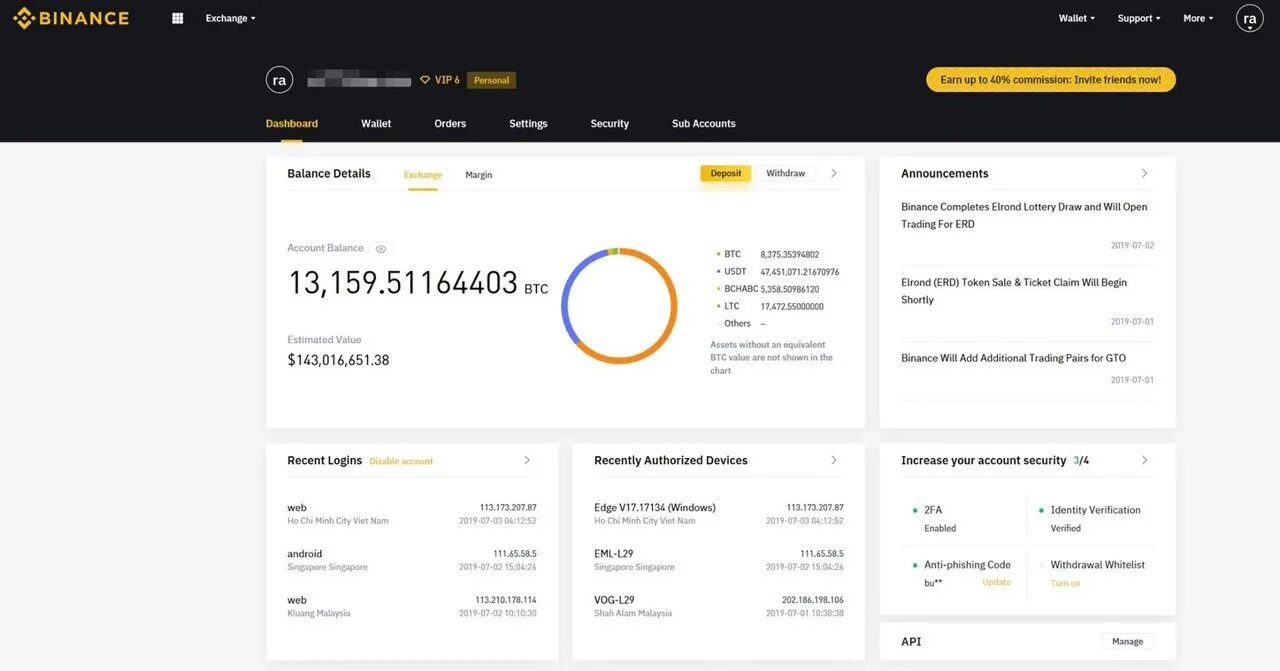Open the Settings tab
Screen dimensions: 1280x671
click(528, 124)
